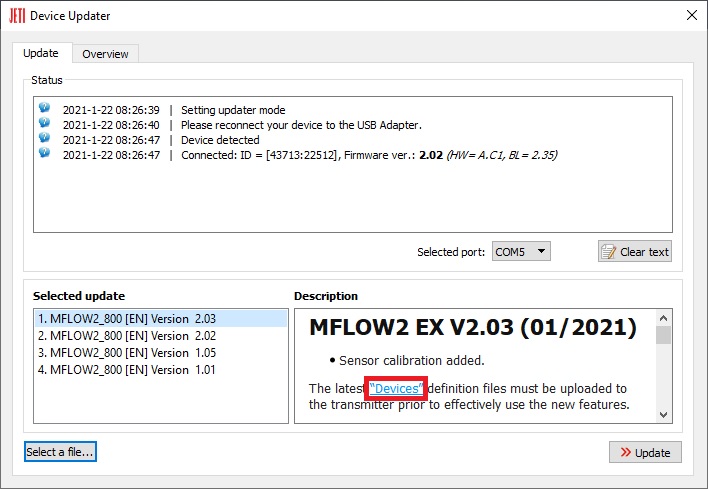The width and height of the screenshot is (708, 489).
Task: Click the description scrollbar thumb
Action: click(663, 335)
